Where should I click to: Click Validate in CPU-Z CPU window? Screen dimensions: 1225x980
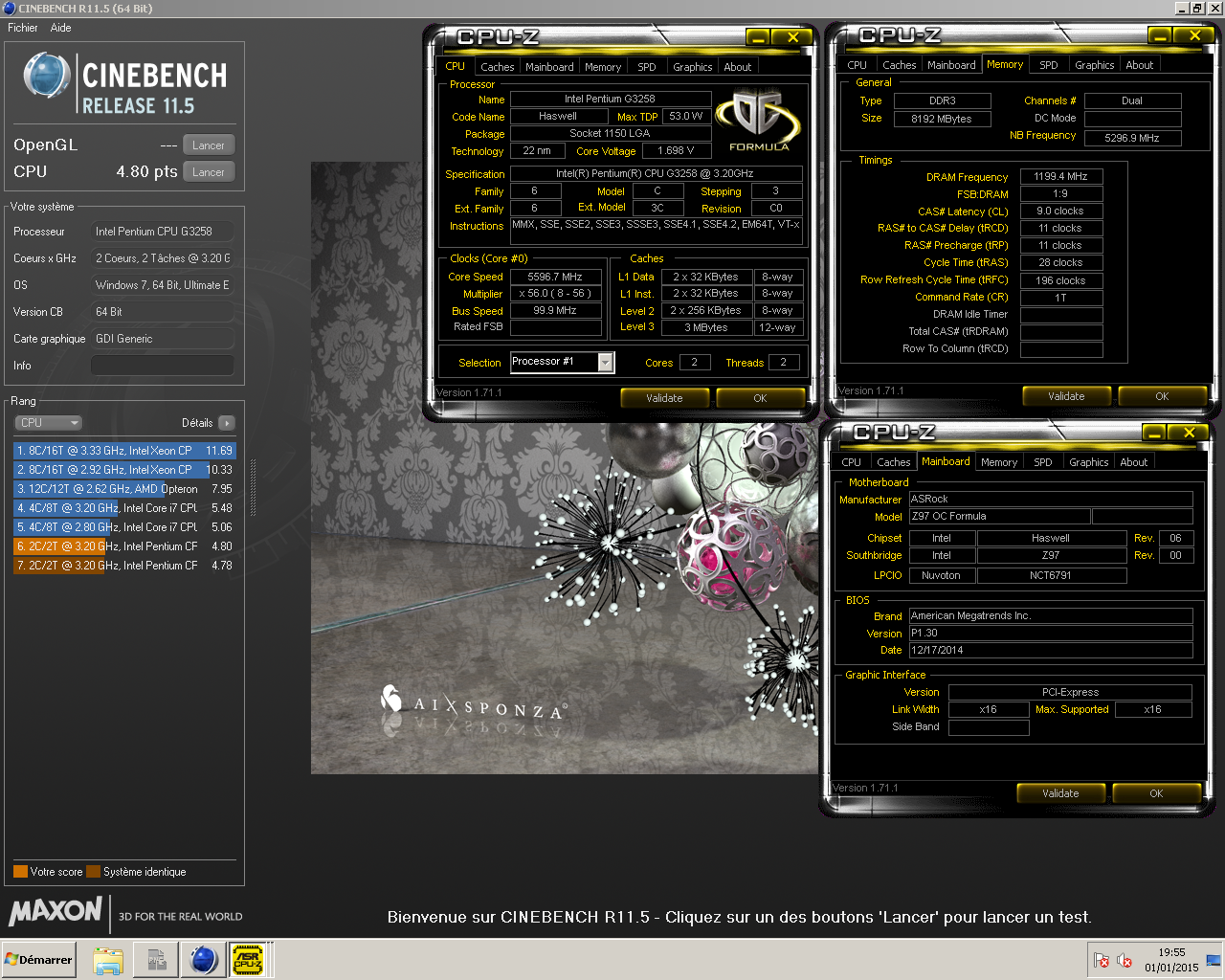[664, 398]
